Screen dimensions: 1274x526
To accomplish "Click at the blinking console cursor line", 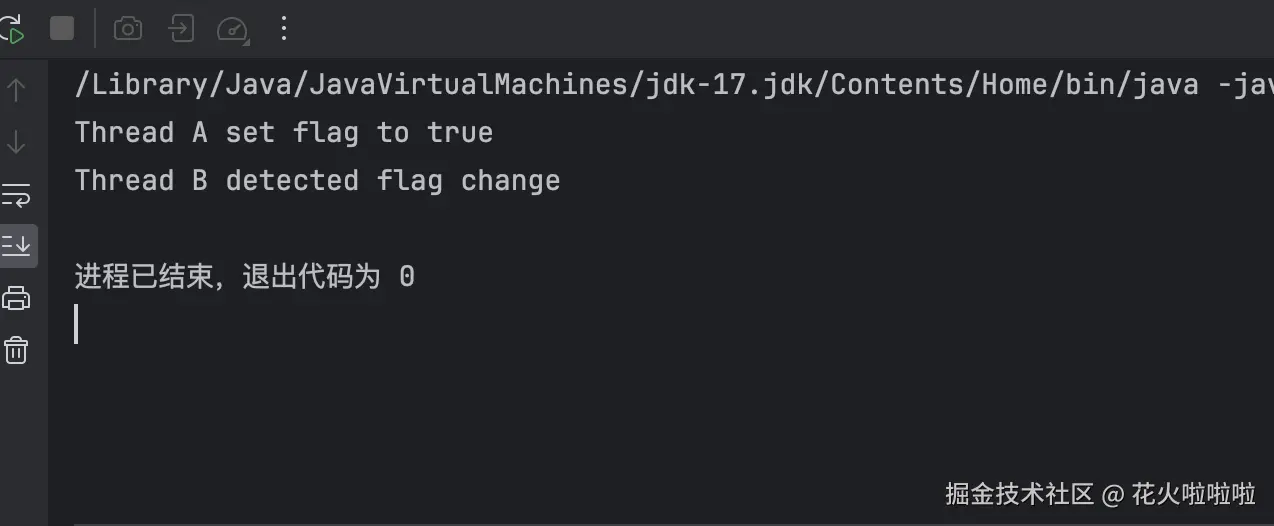I will tap(77, 324).
